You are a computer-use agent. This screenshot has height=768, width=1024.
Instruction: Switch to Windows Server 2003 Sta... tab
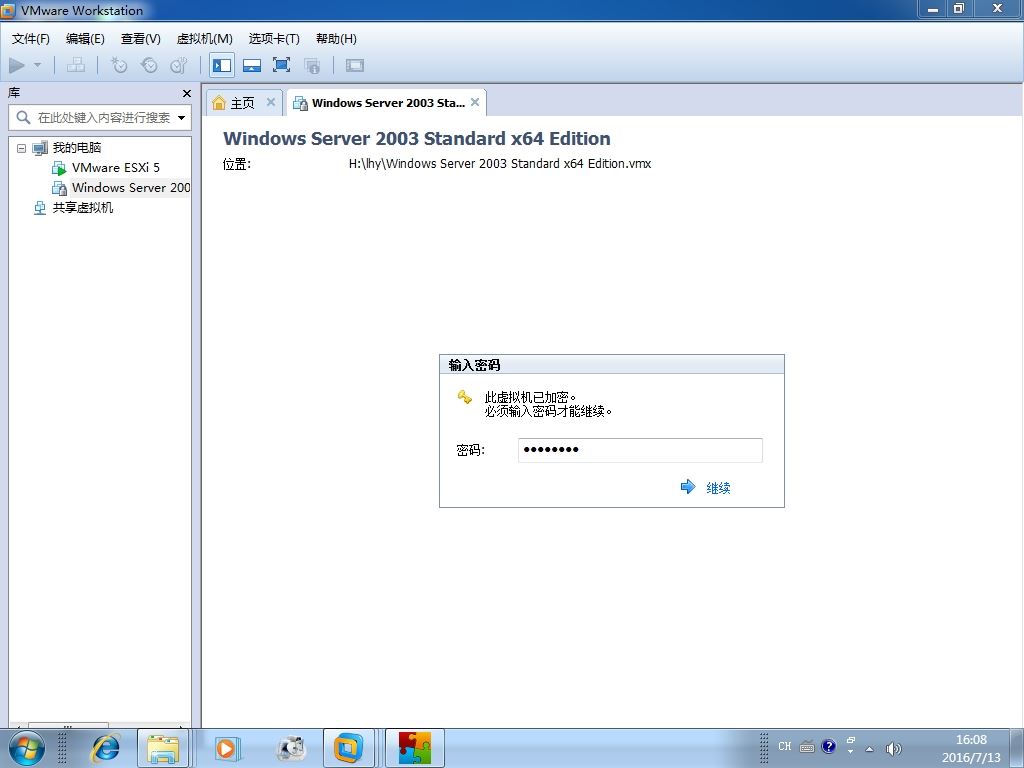coord(388,103)
